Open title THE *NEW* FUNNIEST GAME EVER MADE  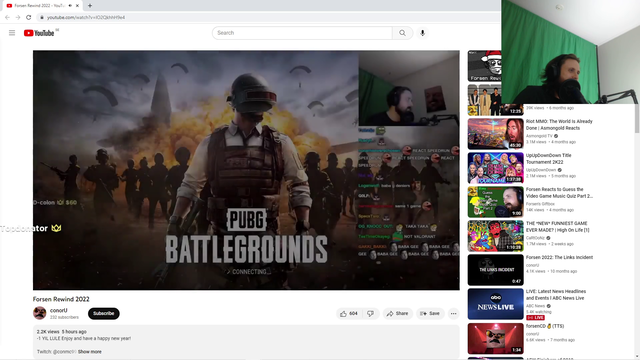tap(557, 227)
